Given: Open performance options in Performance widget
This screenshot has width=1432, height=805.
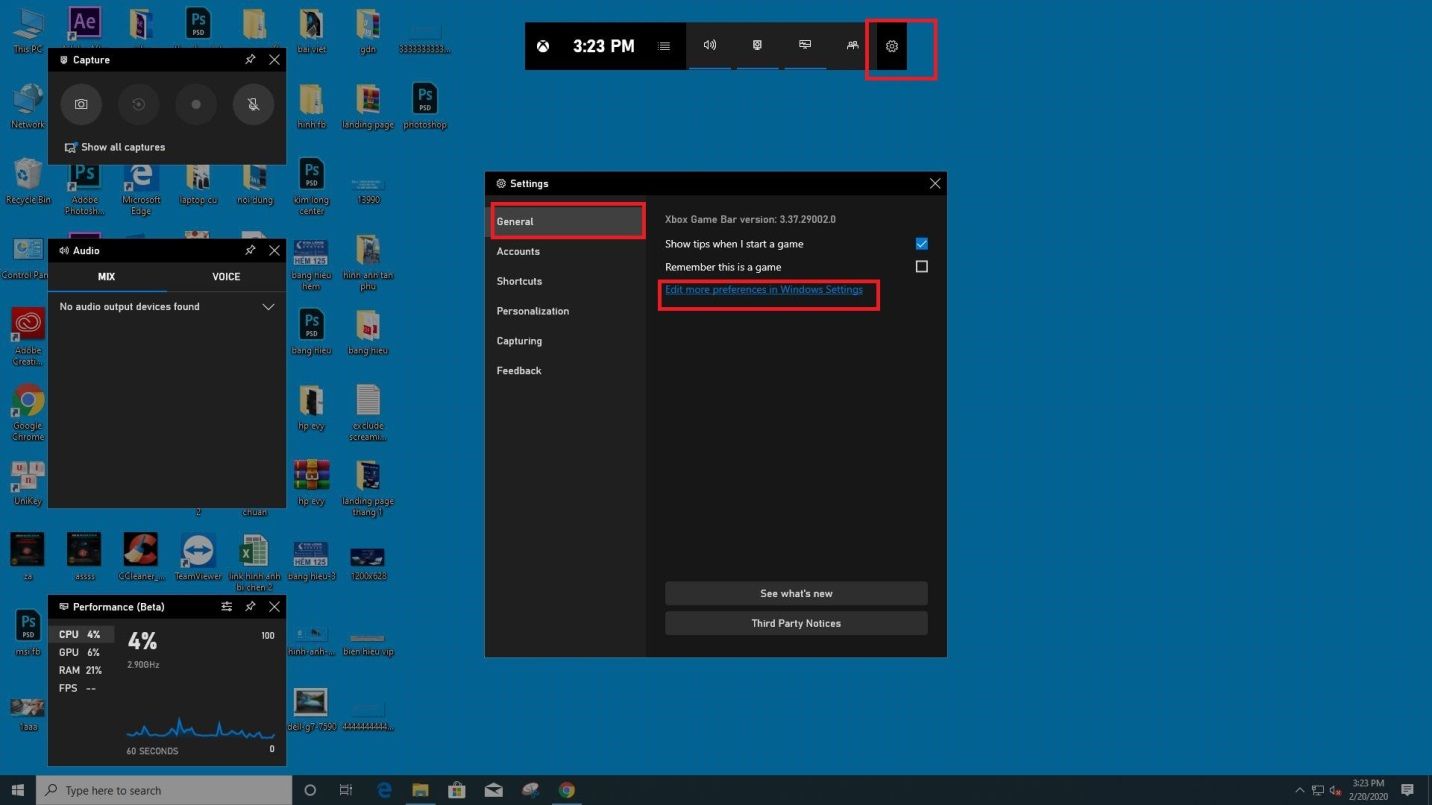Looking at the screenshot, I should point(226,606).
